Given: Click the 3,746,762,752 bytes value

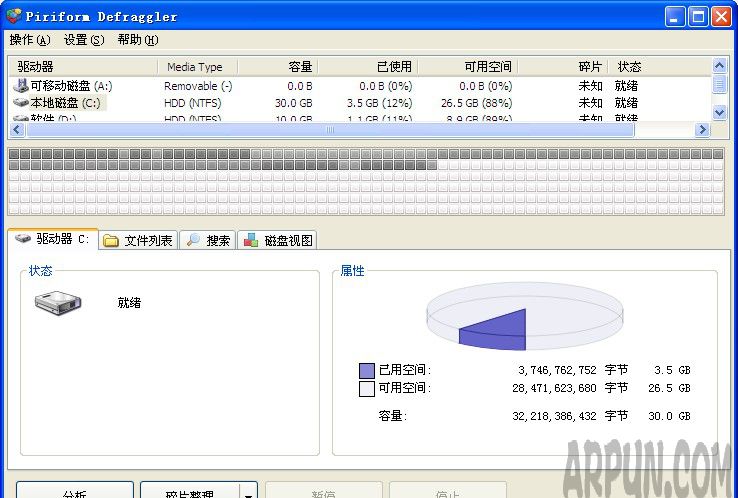Looking at the screenshot, I should tap(557, 370).
